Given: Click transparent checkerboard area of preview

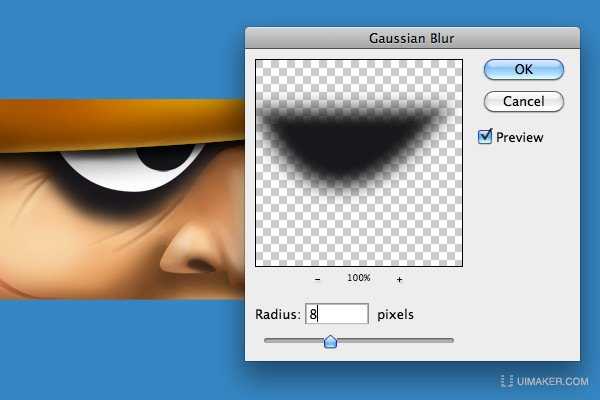Looking at the screenshot, I should (x=360, y=230).
